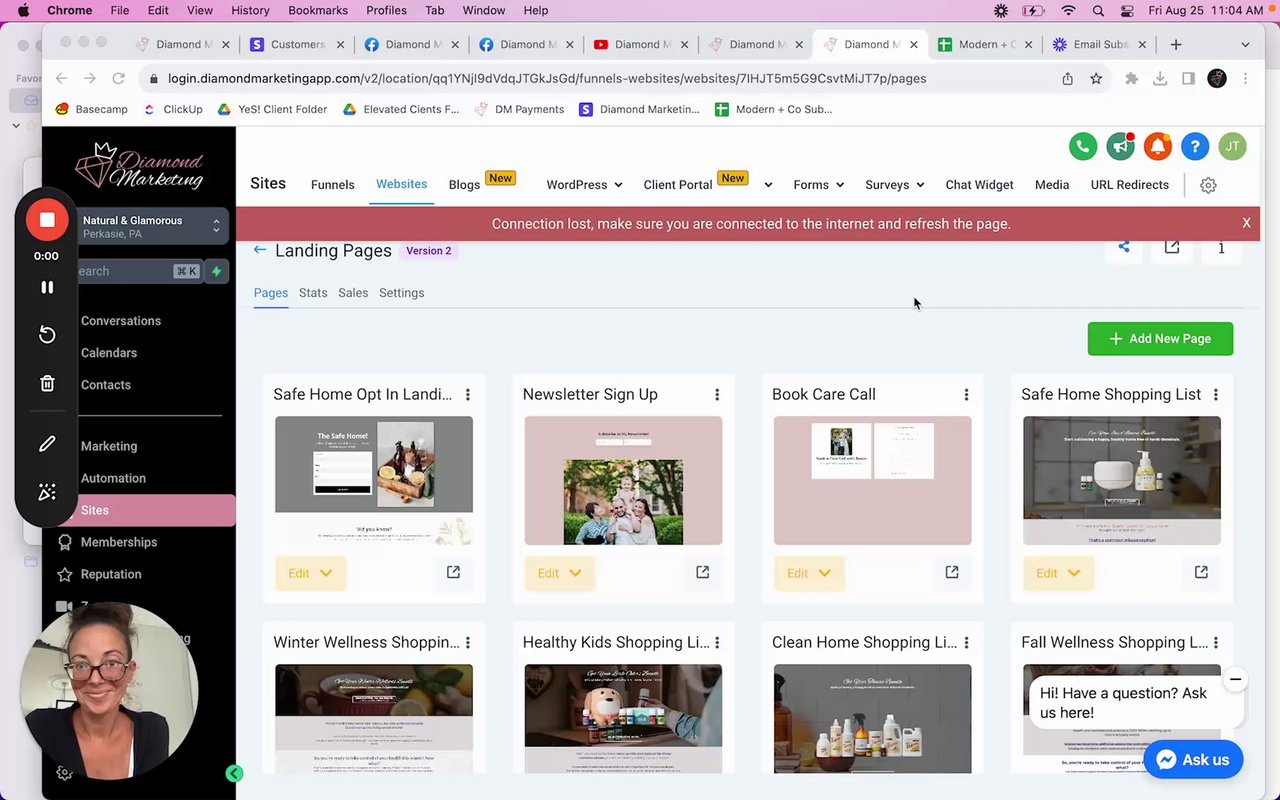
Task: Open options menu for Newsletter Sign Up card
Action: pyautogui.click(x=717, y=395)
